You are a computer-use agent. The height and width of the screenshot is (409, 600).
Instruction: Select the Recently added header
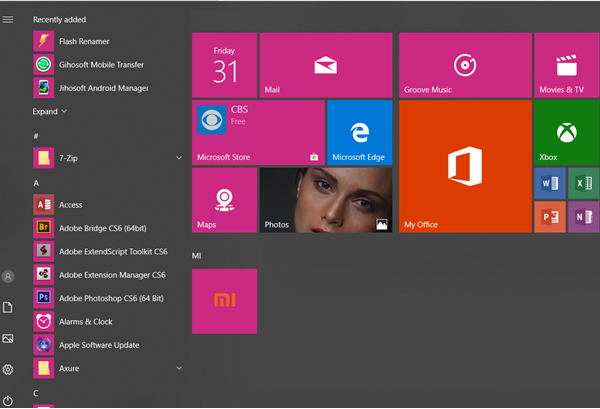(x=59, y=20)
